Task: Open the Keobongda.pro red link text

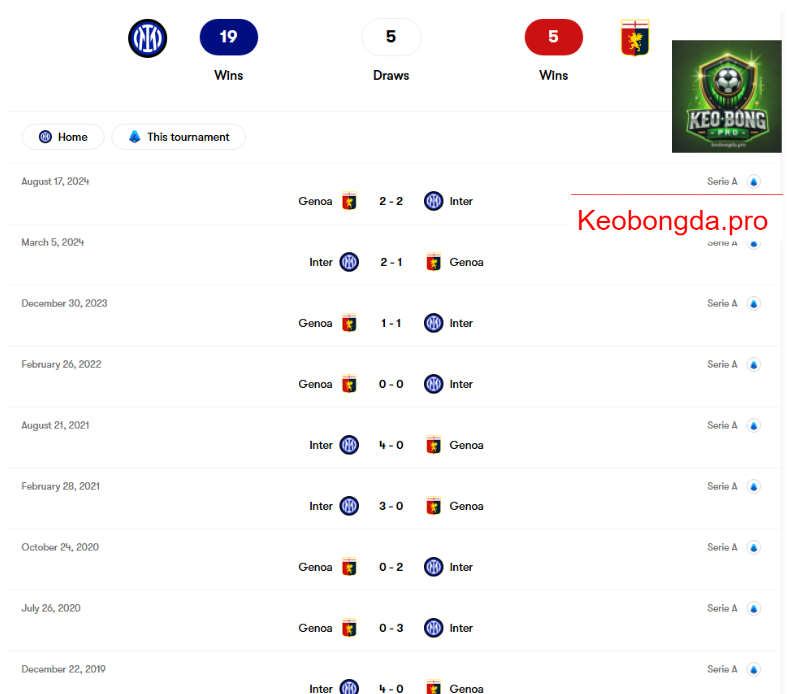Action: [x=673, y=220]
